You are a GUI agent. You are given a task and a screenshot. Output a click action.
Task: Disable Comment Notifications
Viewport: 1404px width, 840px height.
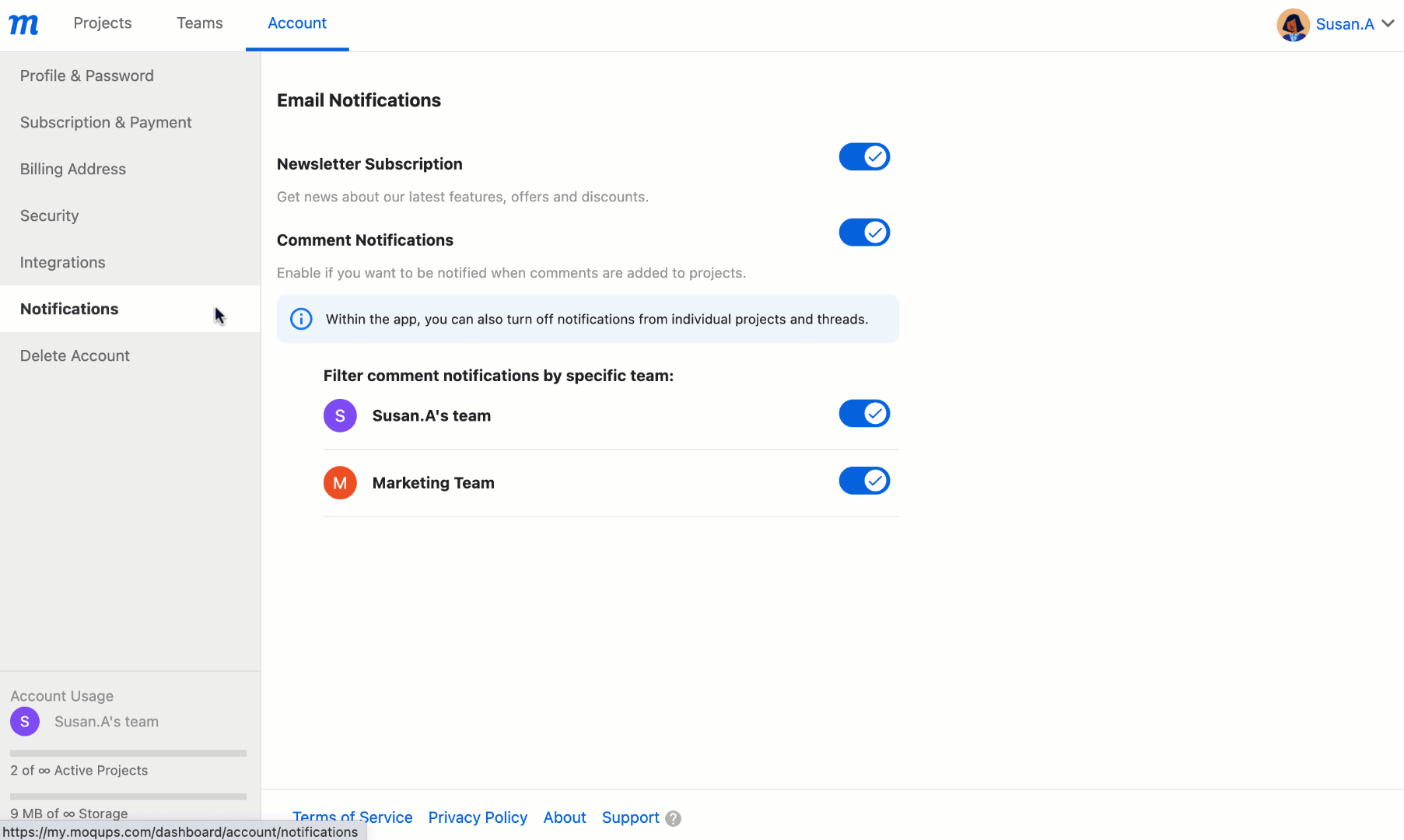(864, 232)
